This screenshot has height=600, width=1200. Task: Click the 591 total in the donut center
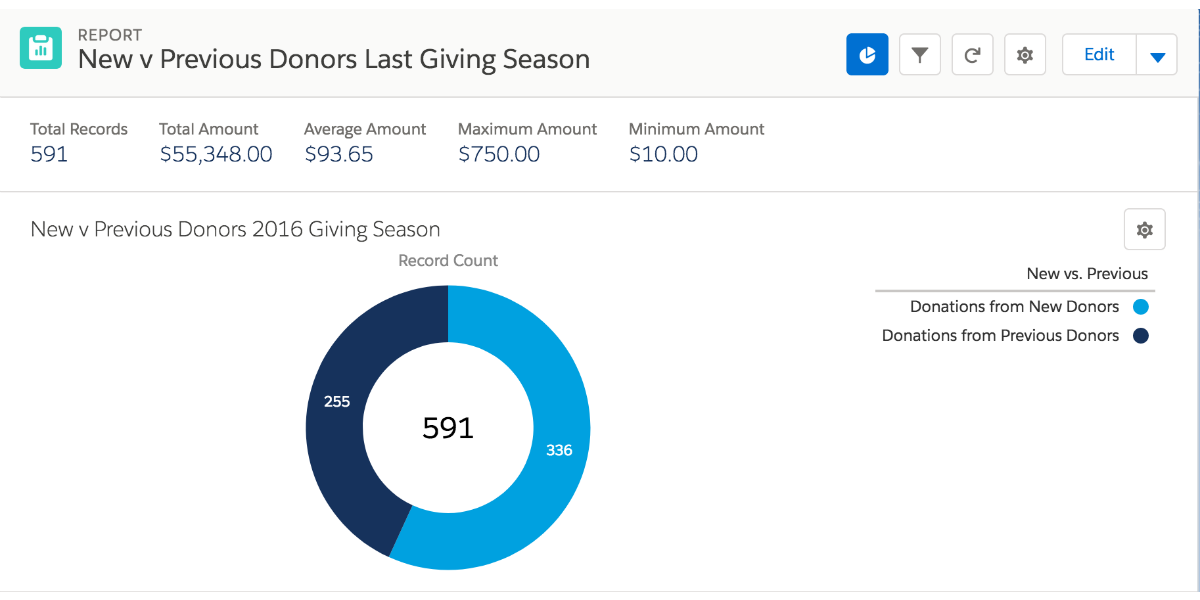coord(448,428)
